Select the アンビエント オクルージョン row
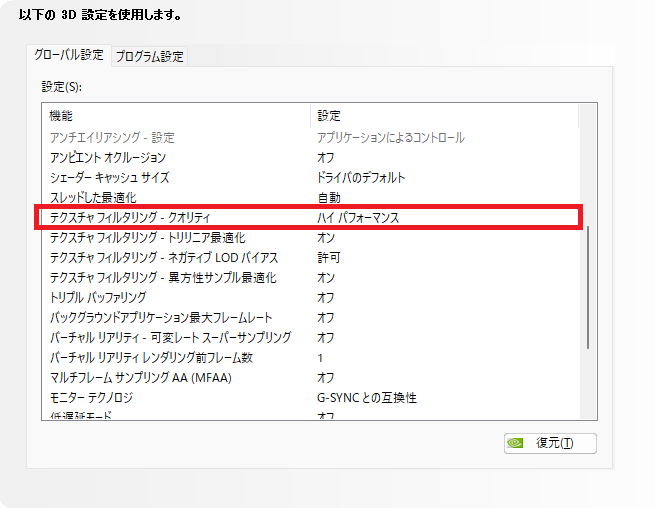Screen dimensions: 655x508 tap(311, 157)
